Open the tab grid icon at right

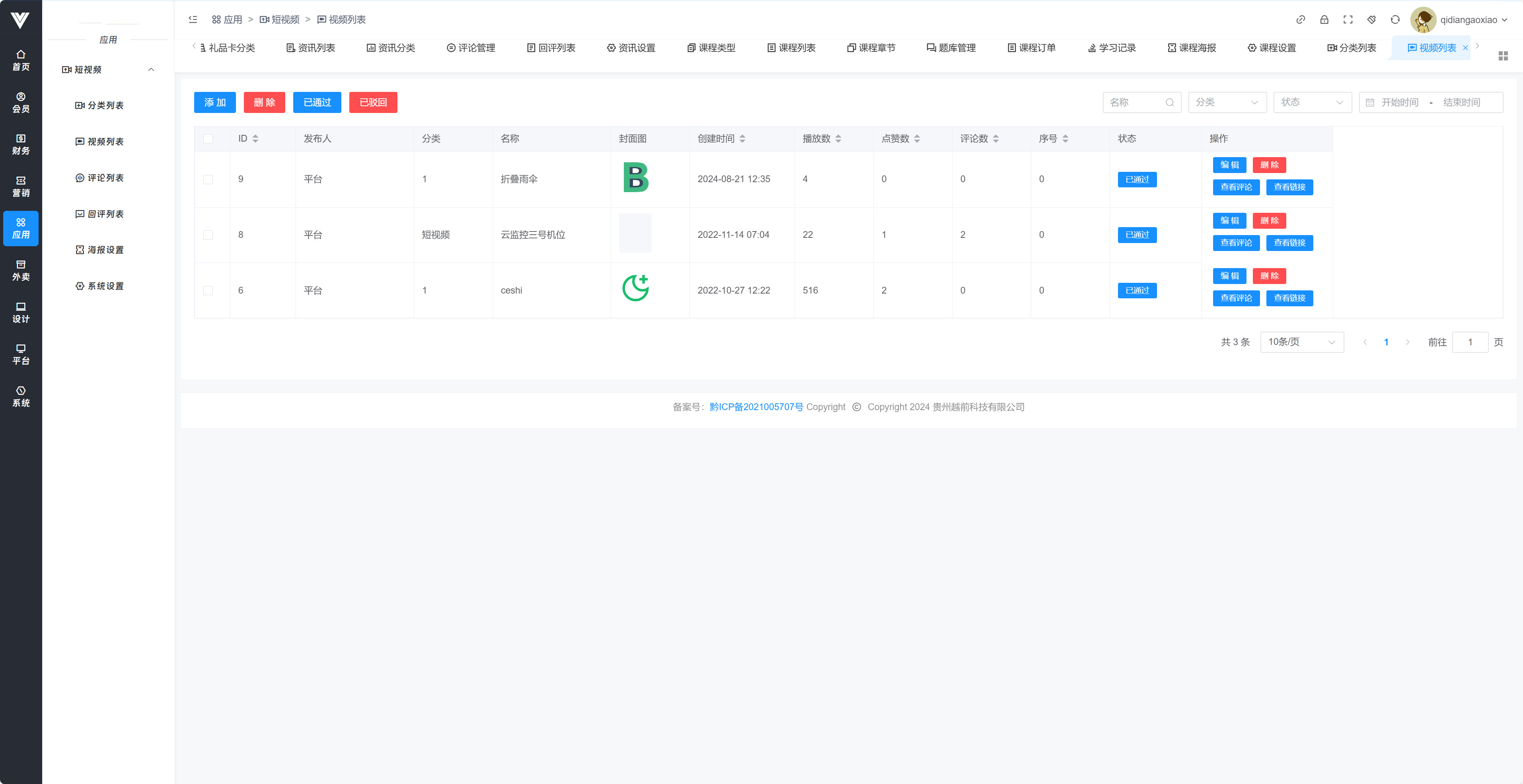pyautogui.click(x=1503, y=56)
